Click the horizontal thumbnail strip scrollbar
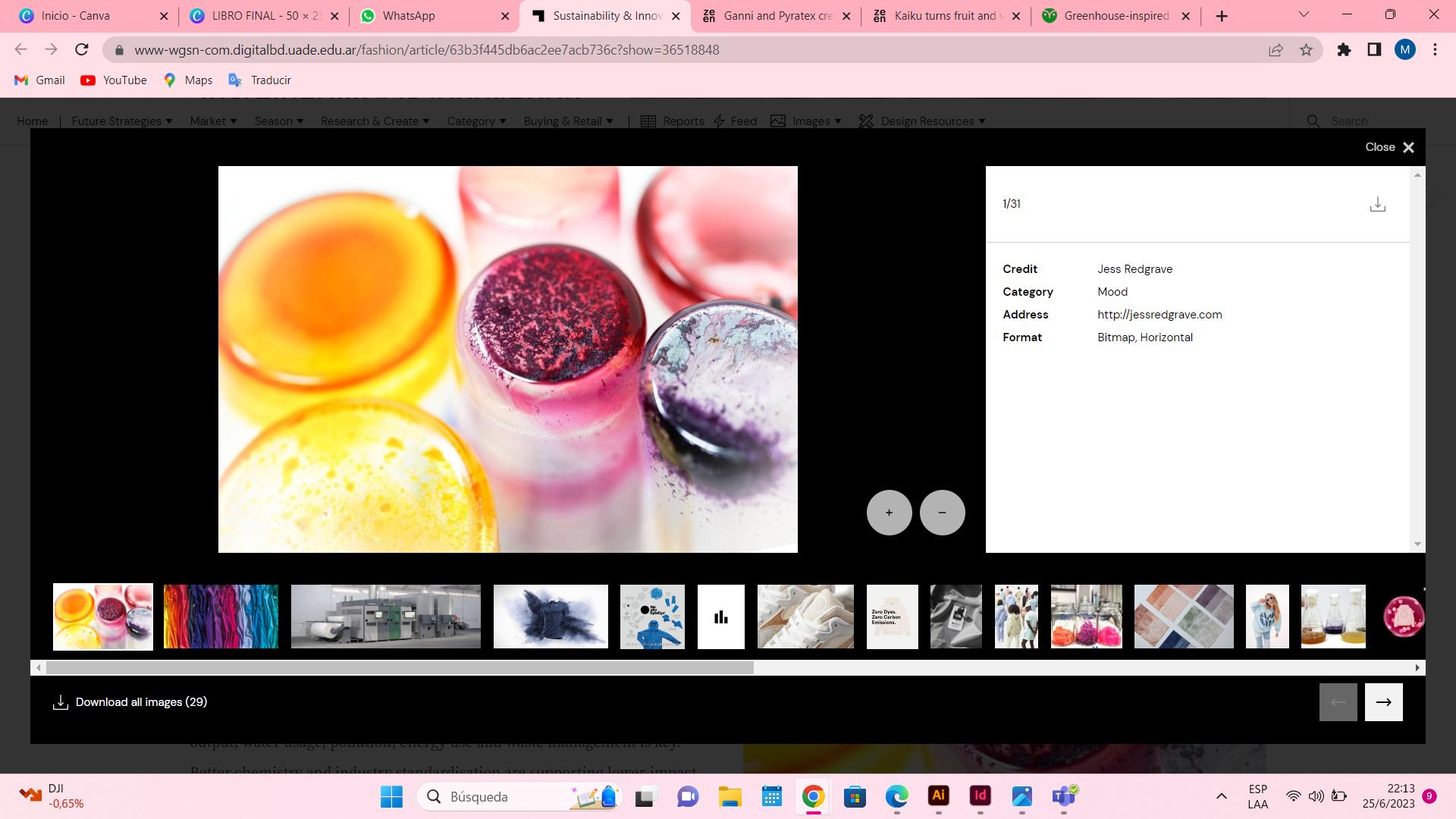The height and width of the screenshot is (819, 1456). (400, 668)
